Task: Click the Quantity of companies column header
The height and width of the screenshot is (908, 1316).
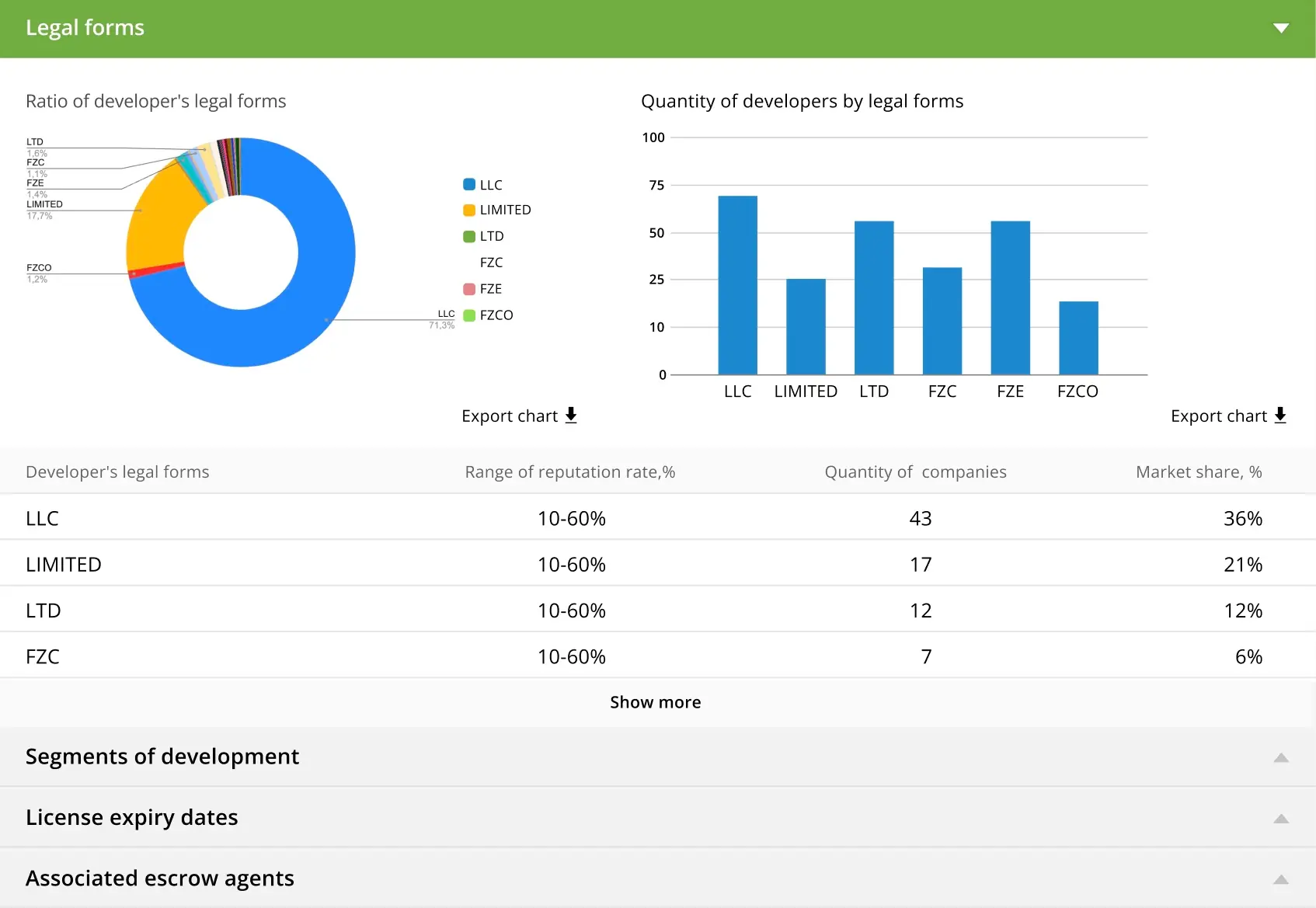Action: [915, 471]
